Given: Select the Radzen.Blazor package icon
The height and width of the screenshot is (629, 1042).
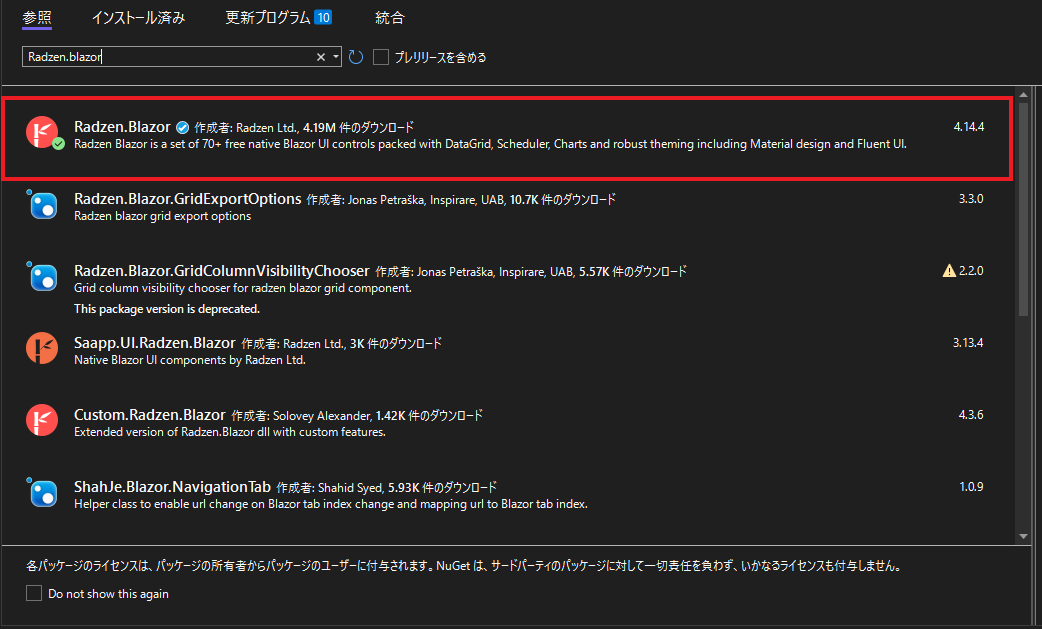Looking at the screenshot, I should coord(43,133).
